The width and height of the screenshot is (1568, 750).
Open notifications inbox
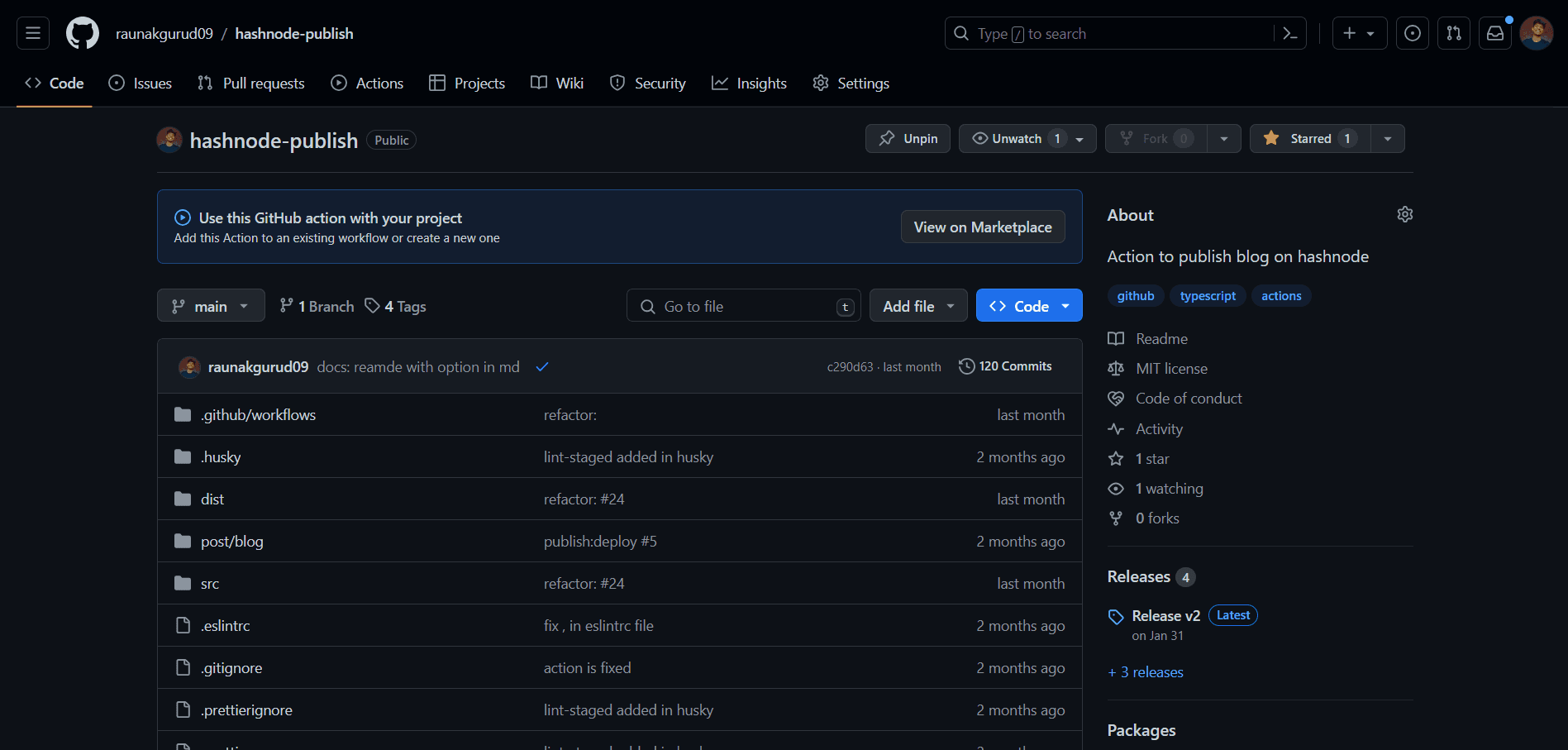(1495, 33)
